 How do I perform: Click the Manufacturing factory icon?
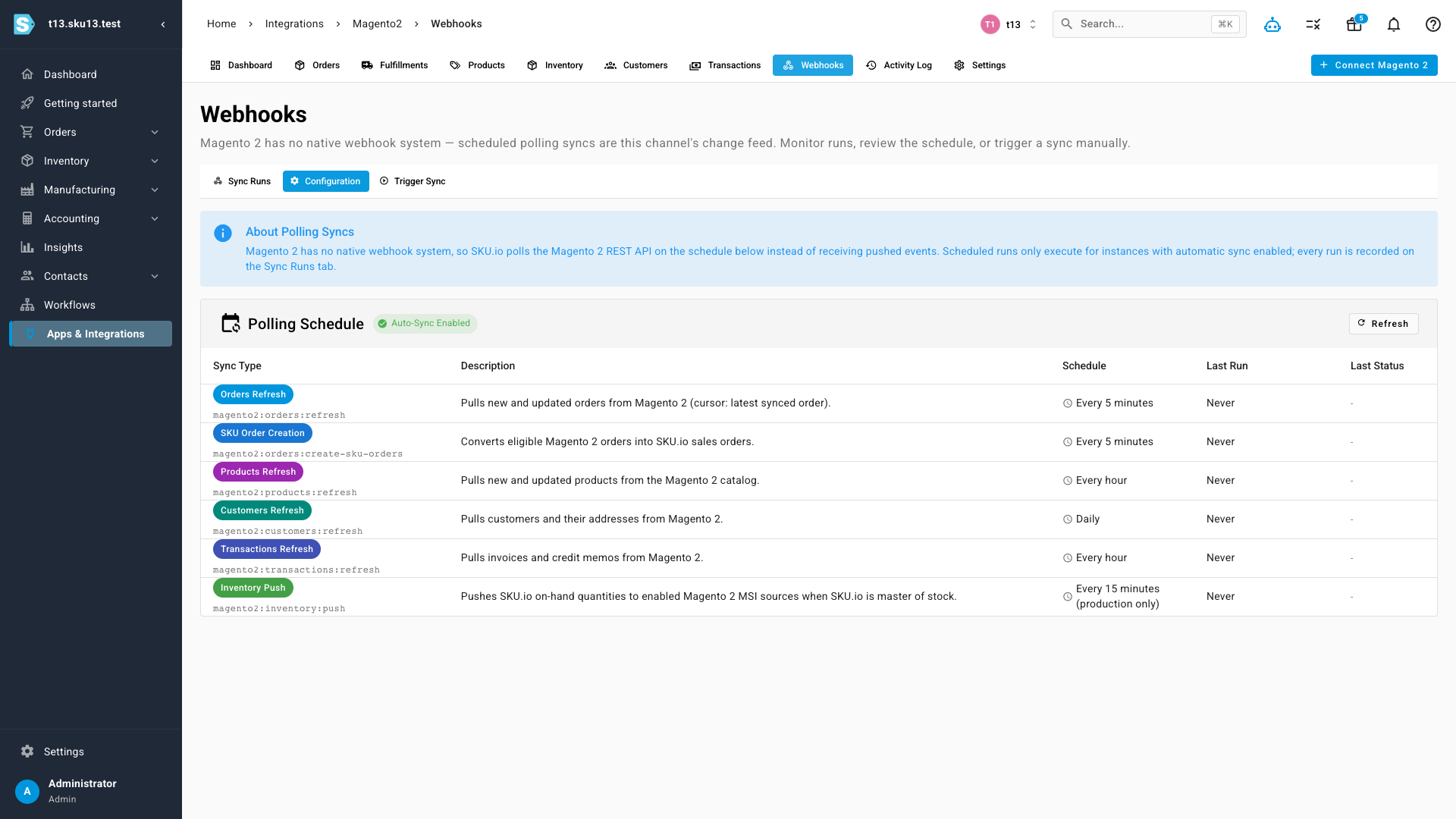click(27, 190)
